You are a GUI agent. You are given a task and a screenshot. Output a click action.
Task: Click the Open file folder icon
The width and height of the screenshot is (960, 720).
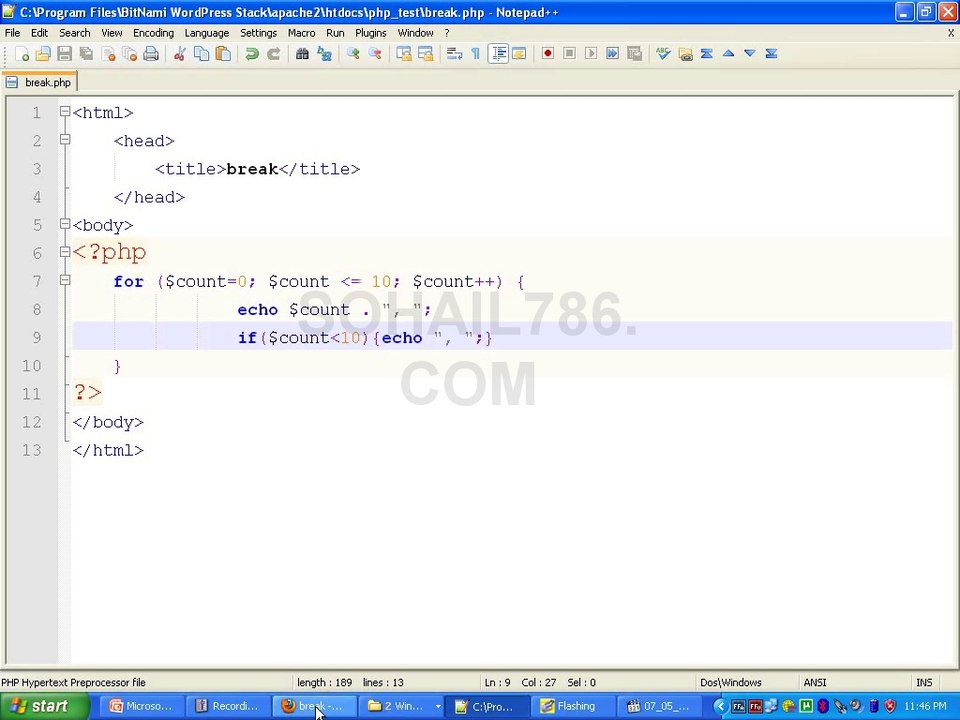click(x=43, y=54)
